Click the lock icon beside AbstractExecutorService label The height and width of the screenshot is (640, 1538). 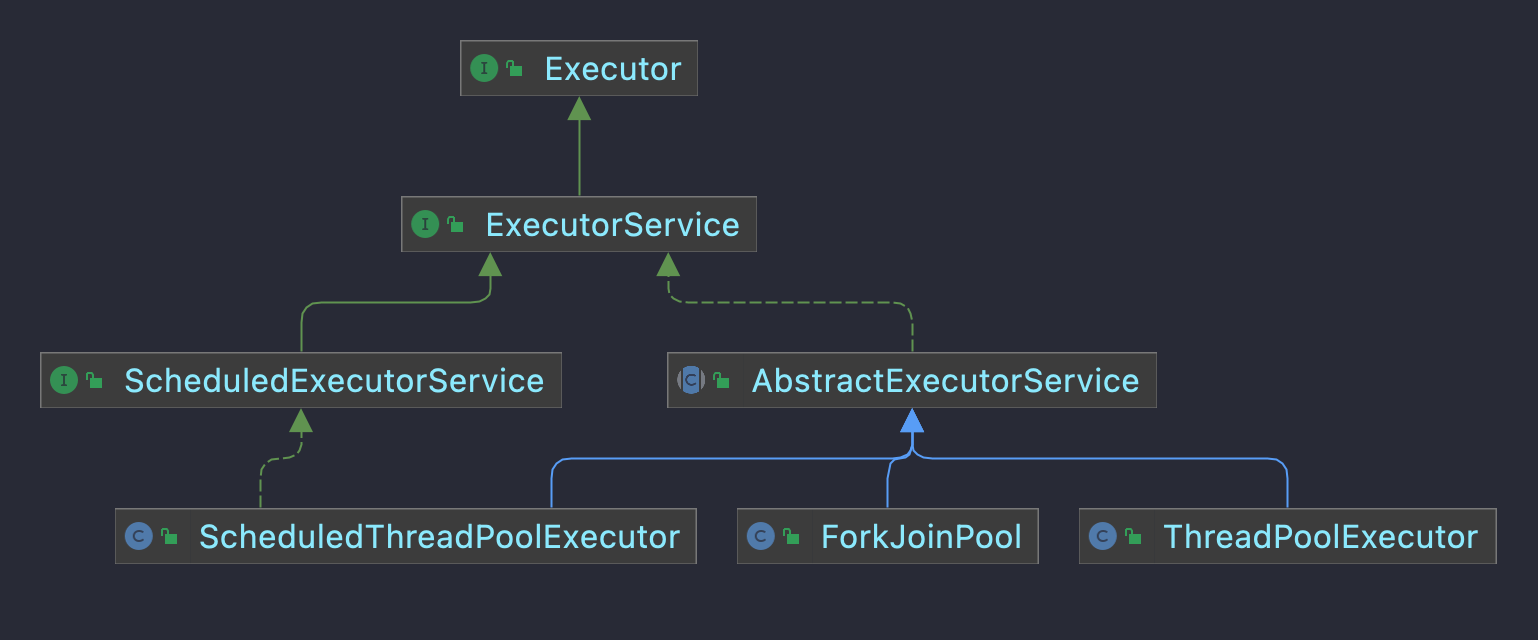pyautogui.click(x=721, y=381)
